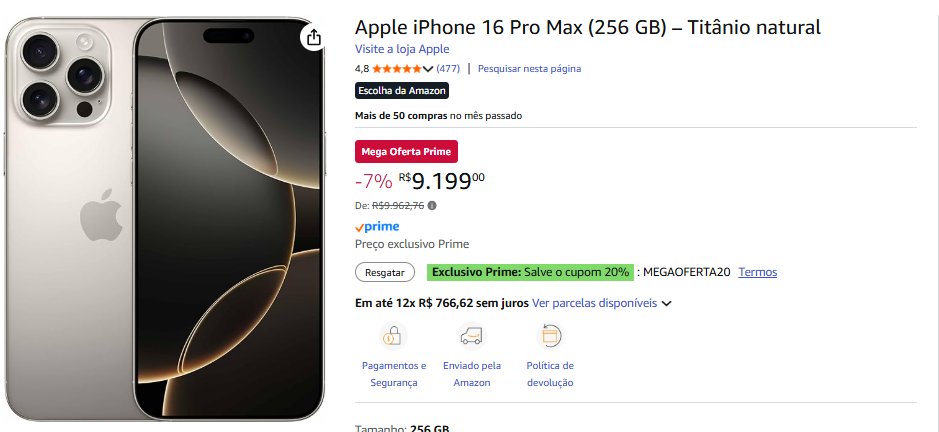The height and width of the screenshot is (432, 939).
Task: Click the green Exclusivo Prime coupon label
Action: [530, 272]
